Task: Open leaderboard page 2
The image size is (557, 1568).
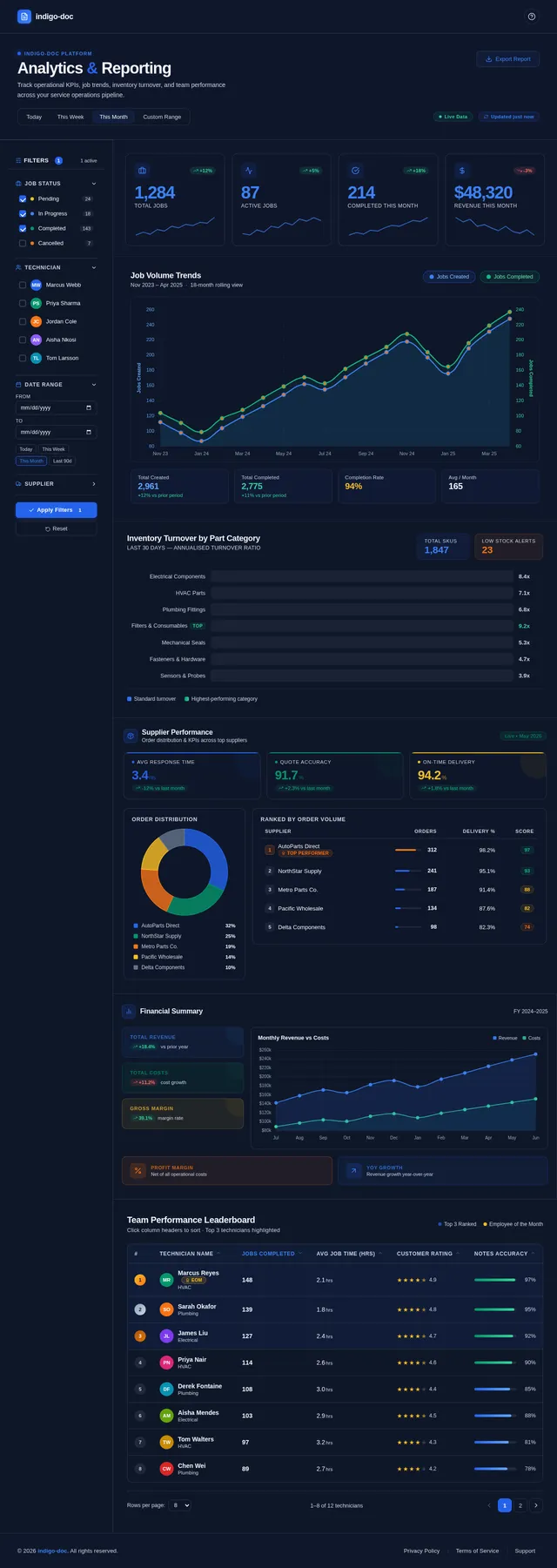Action: point(520,1505)
